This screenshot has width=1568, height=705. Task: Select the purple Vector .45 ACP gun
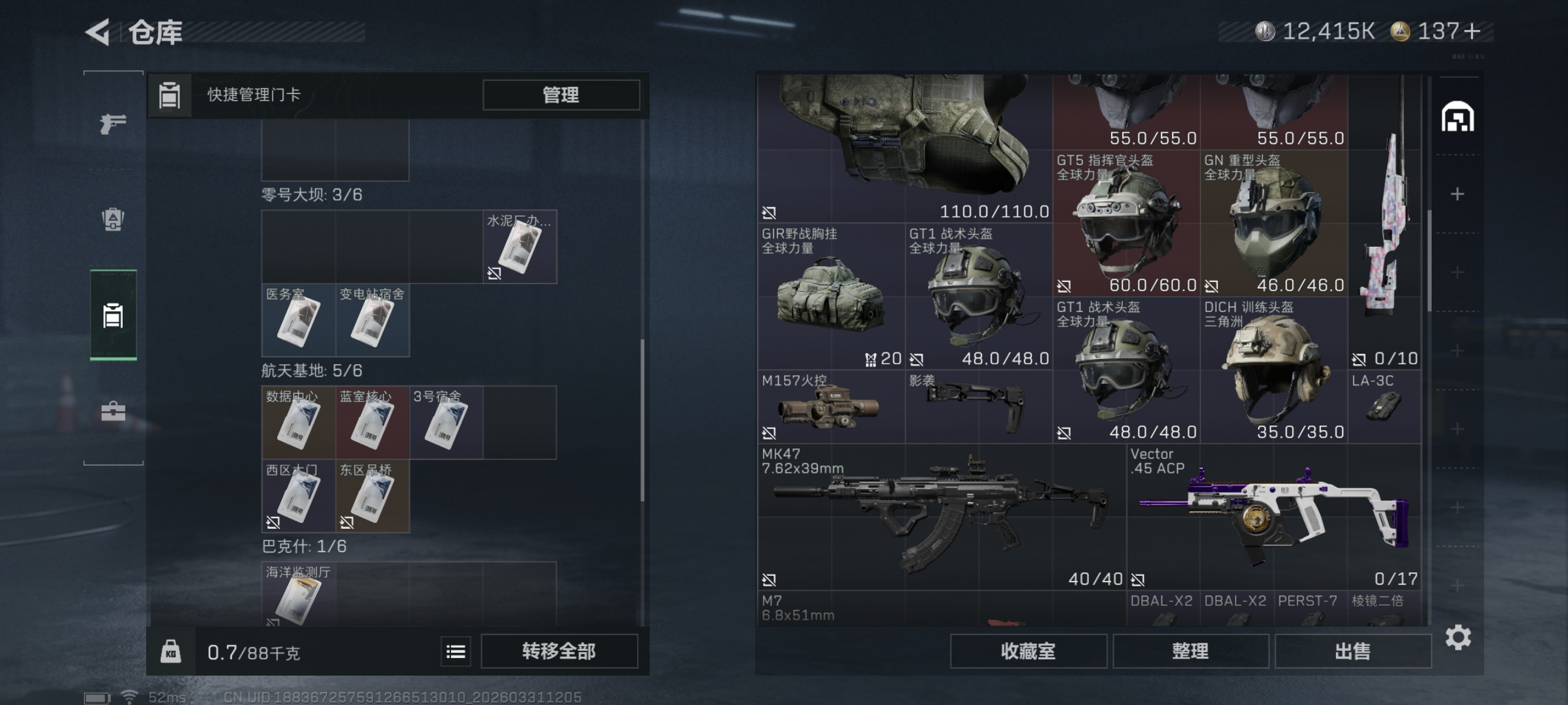coord(1273,516)
